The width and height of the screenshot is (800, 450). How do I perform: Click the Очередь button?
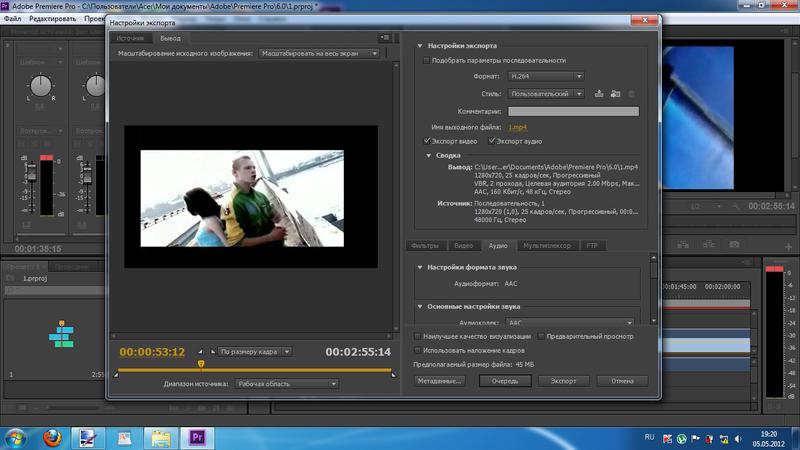[504, 381]
